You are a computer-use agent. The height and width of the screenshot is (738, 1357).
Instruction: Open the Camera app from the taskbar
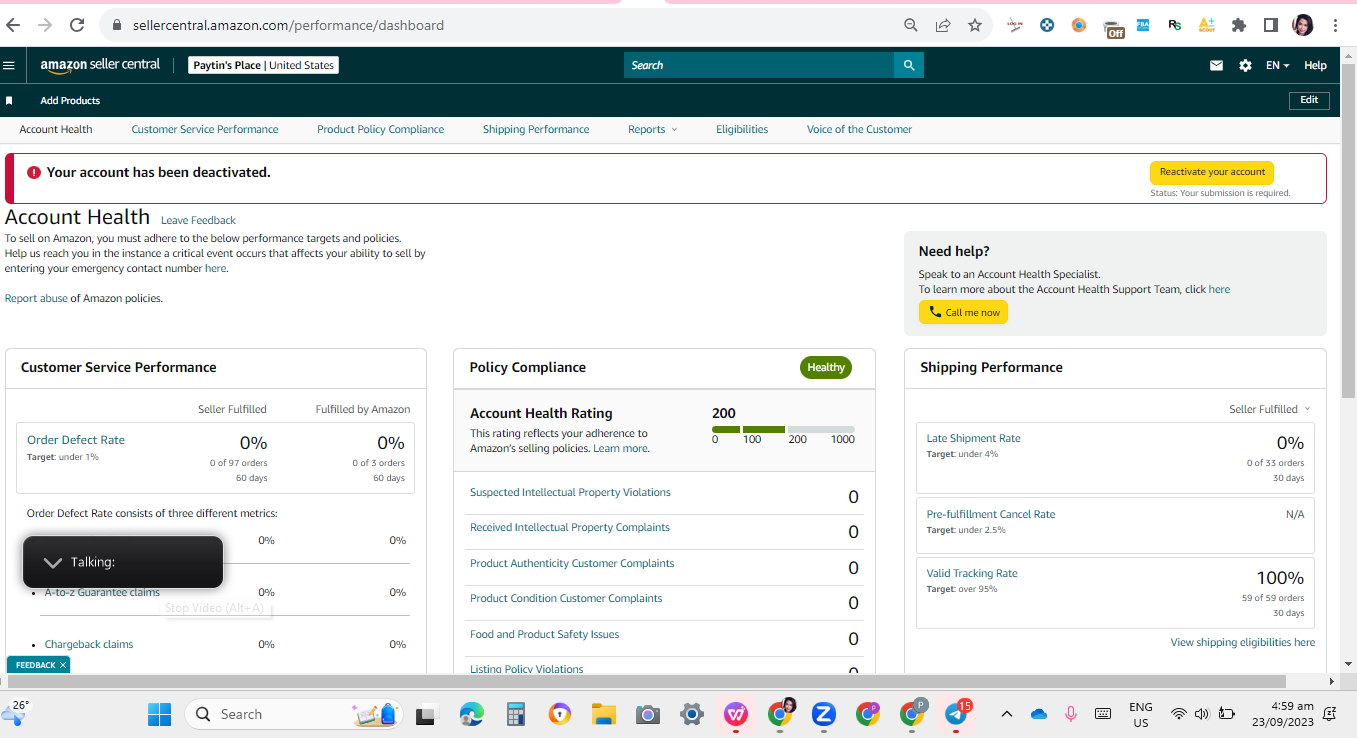[648, 714]
